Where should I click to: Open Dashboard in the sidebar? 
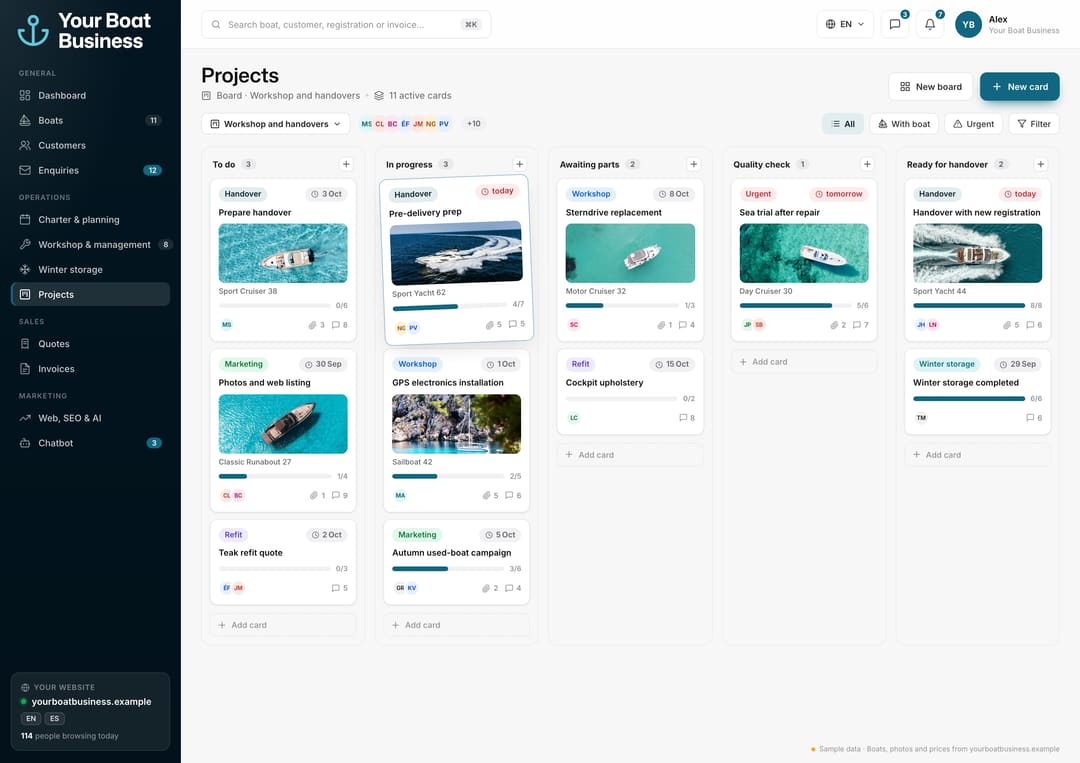click(90, 96)
